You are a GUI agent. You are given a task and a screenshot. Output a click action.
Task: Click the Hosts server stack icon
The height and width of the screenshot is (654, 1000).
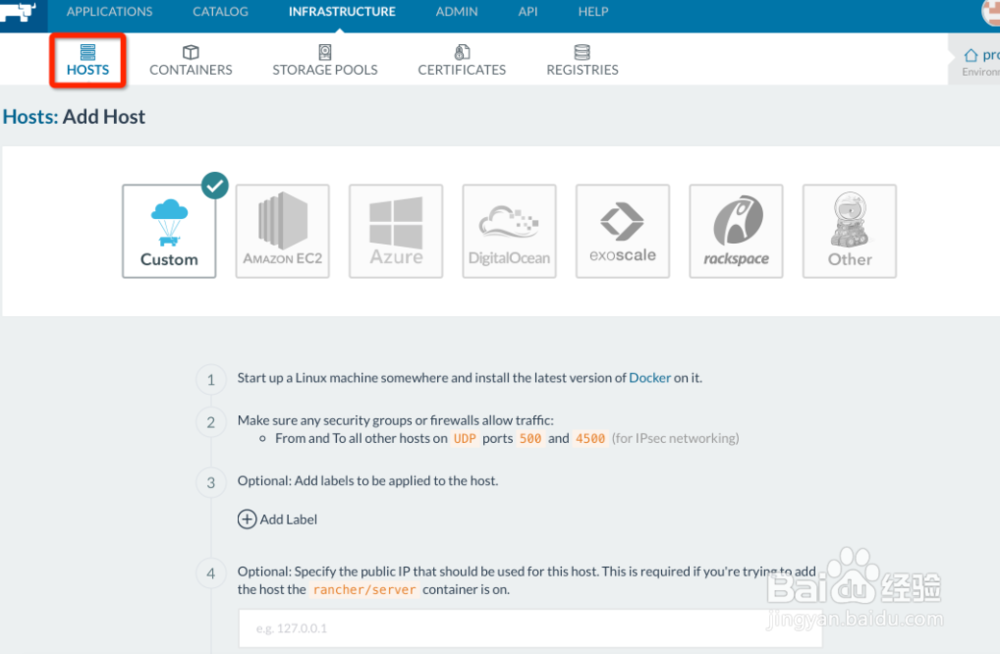[x=88, y=52]
